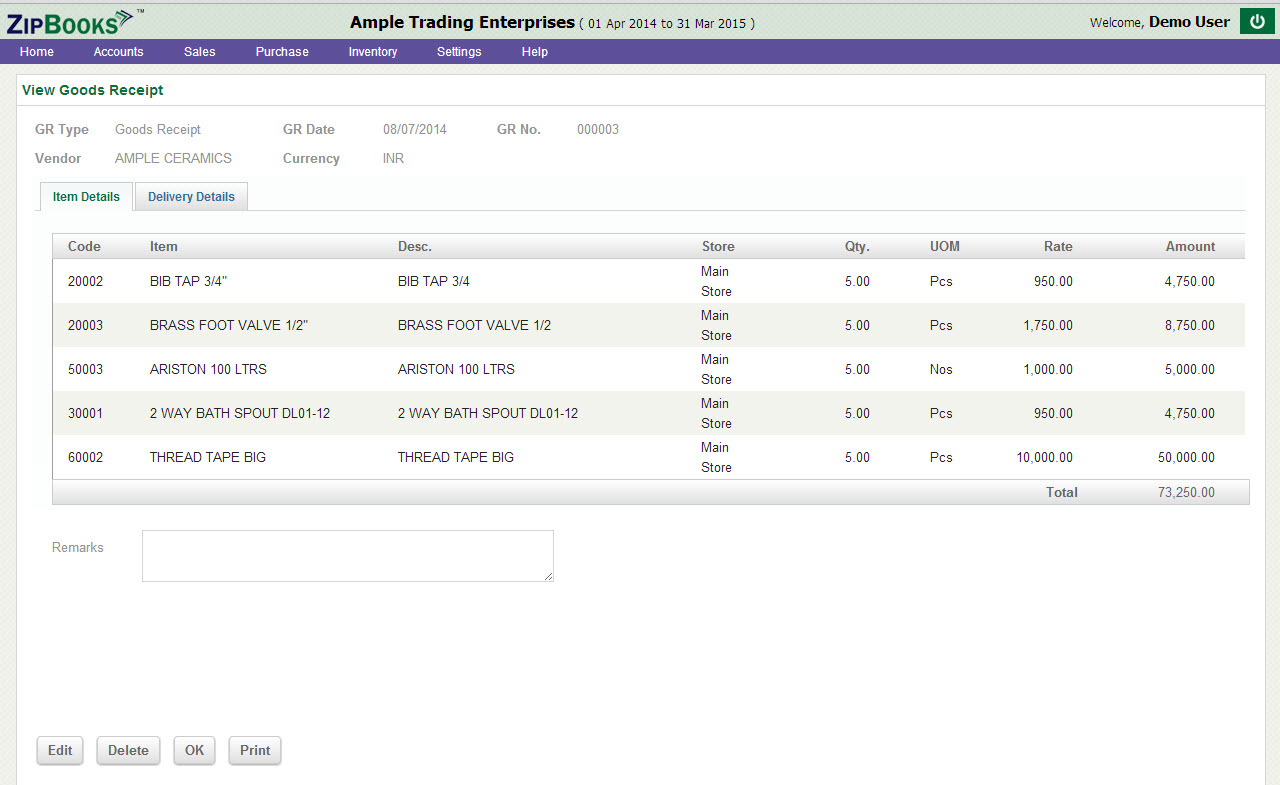Image resolution: width=1280 pixels, height=785 pixels.
Task: Click the OK button
Action: 194,751
